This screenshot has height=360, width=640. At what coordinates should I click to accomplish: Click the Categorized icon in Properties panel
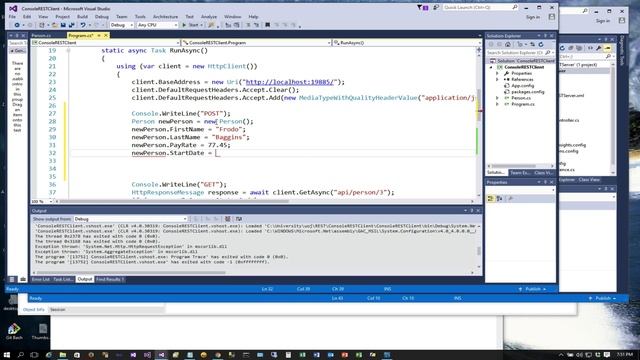(x=491, y=199)
